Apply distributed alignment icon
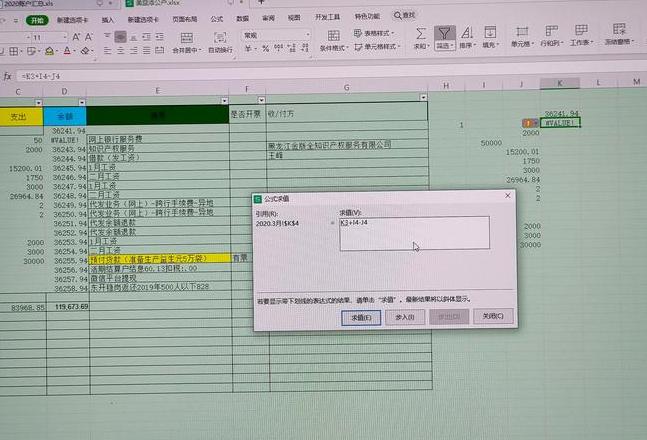The height and width of the screenshot is (440, 647). (160, 50)
